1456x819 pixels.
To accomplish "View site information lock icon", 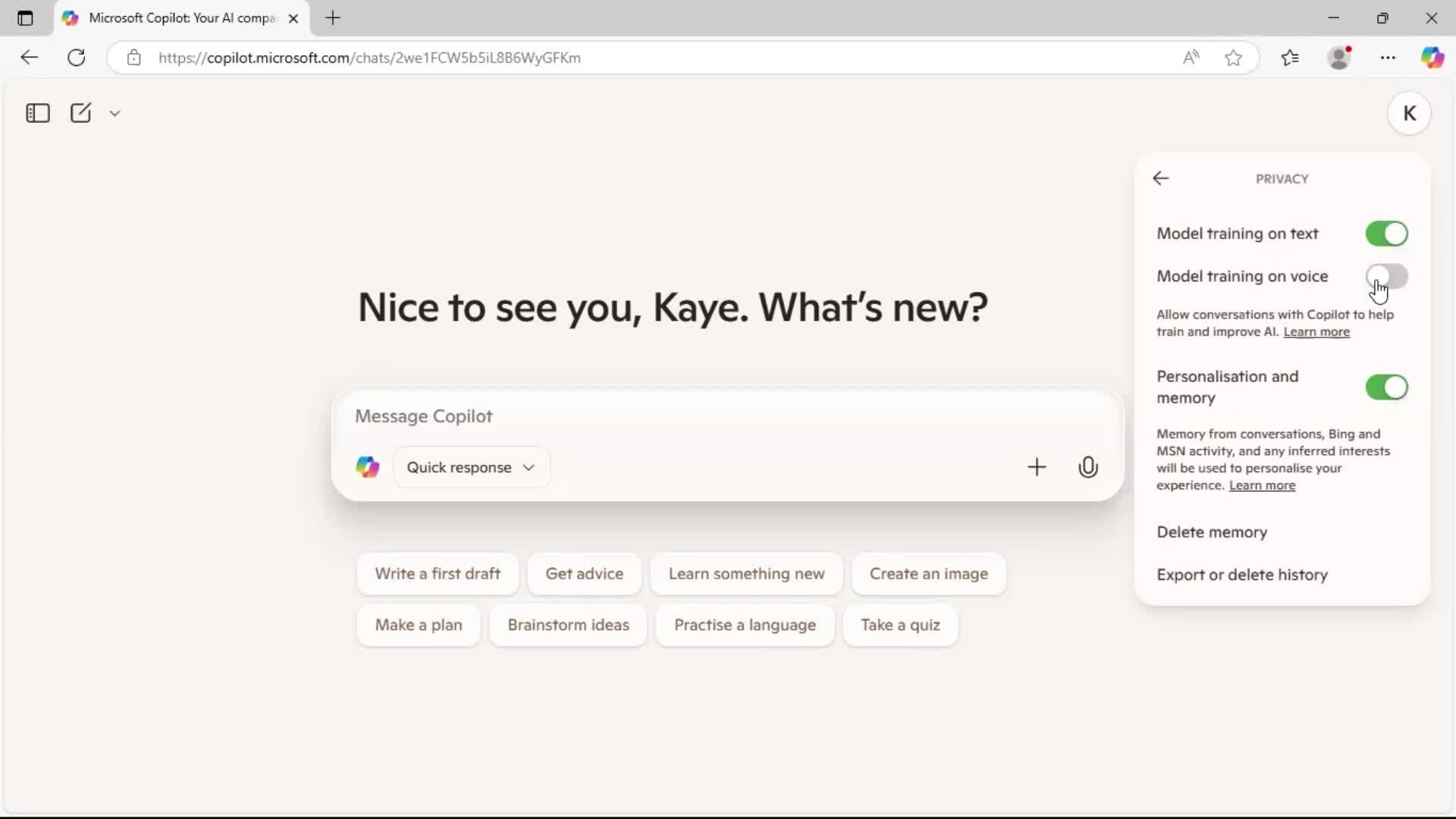I will tap(134, 58).
